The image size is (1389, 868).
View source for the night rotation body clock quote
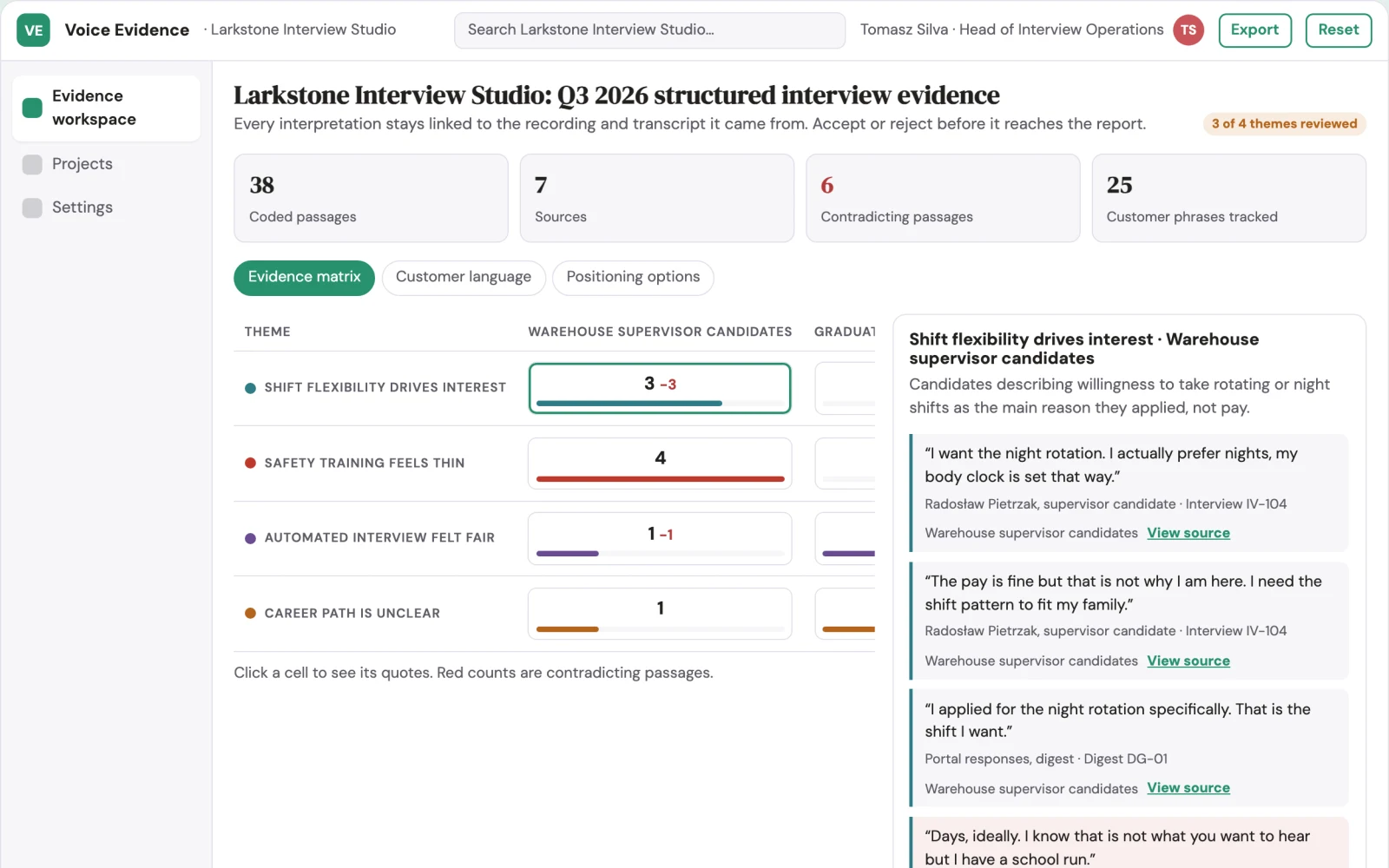tap(1188, 533)
